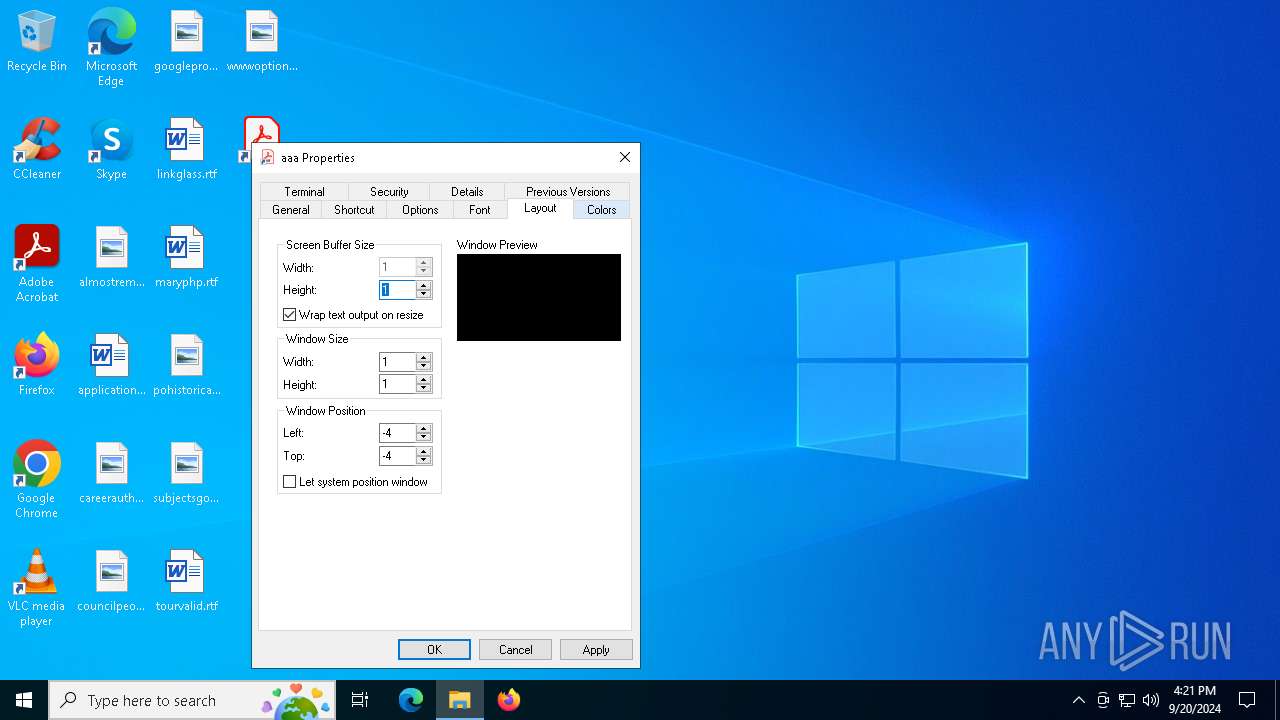1280x720 pixels.
Task: Increase Screen Buffer Height with up arrow
Action: [x=424, y=285]
